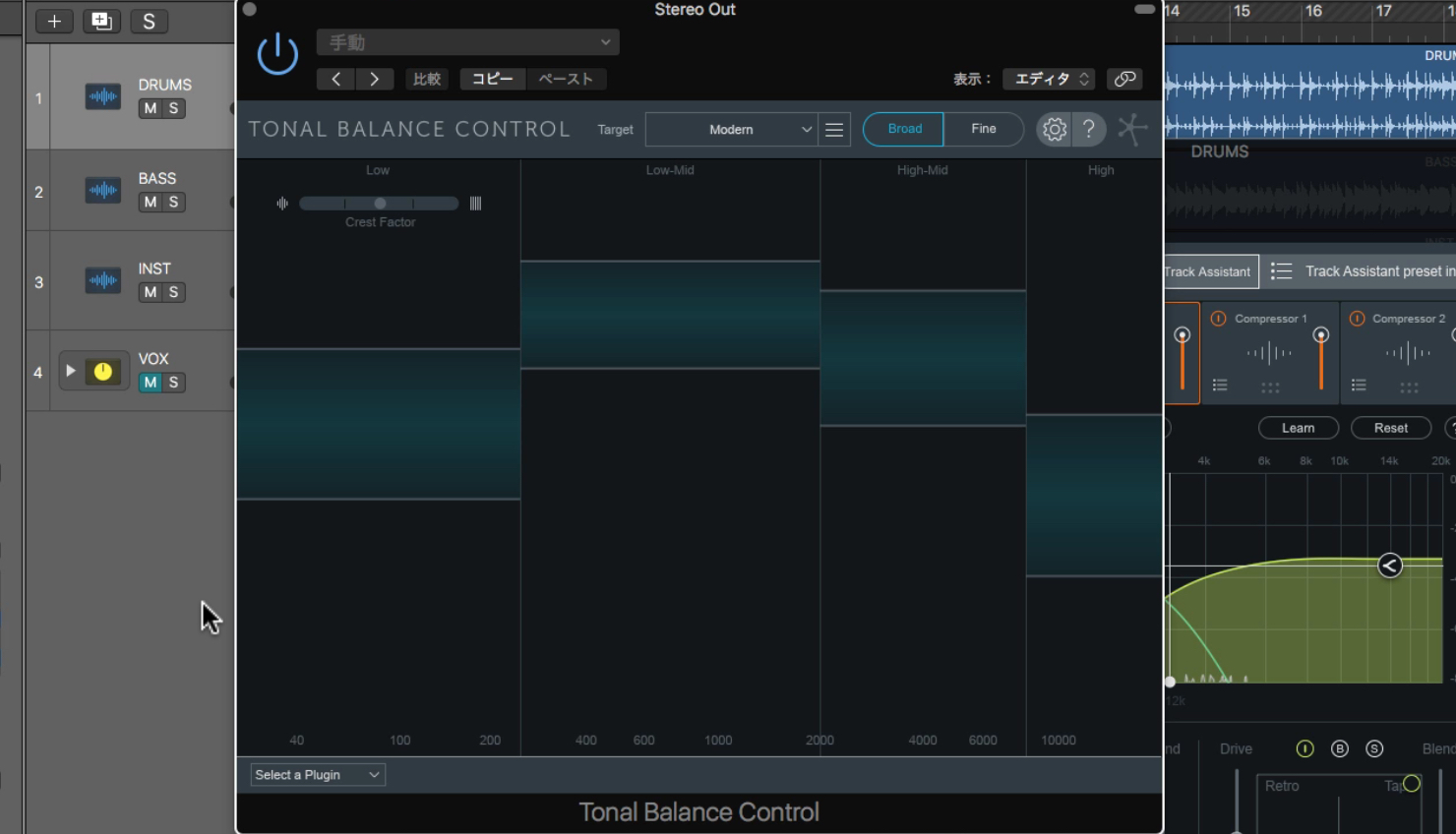Click the duplicate track icon

point(101,21)
